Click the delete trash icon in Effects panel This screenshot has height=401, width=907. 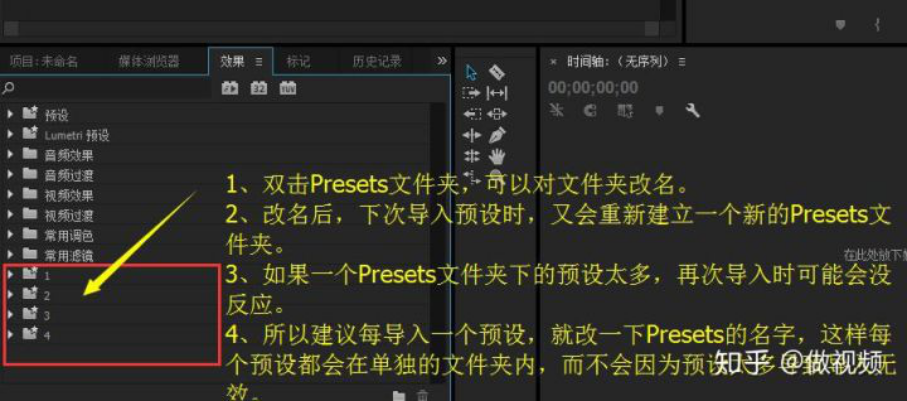[x=423, y=396]
